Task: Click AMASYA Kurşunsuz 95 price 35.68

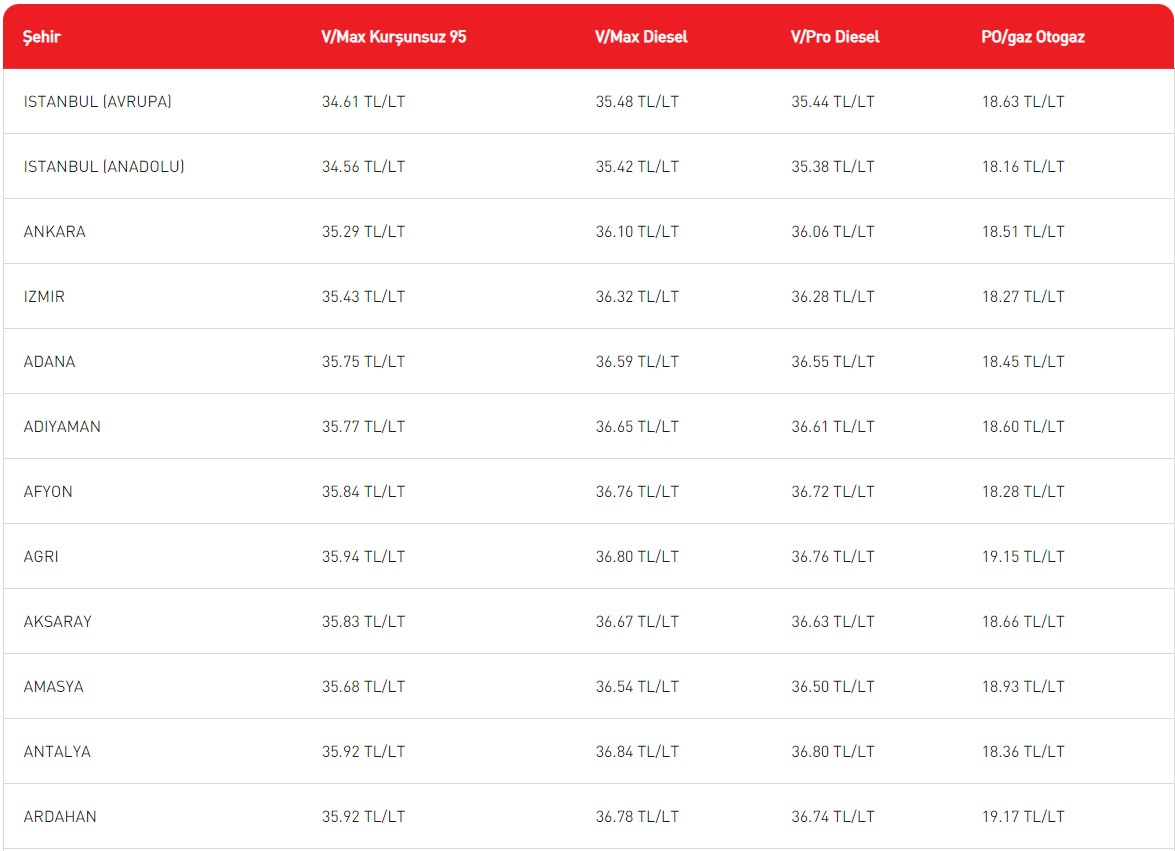Action: (x=363, y=687)
